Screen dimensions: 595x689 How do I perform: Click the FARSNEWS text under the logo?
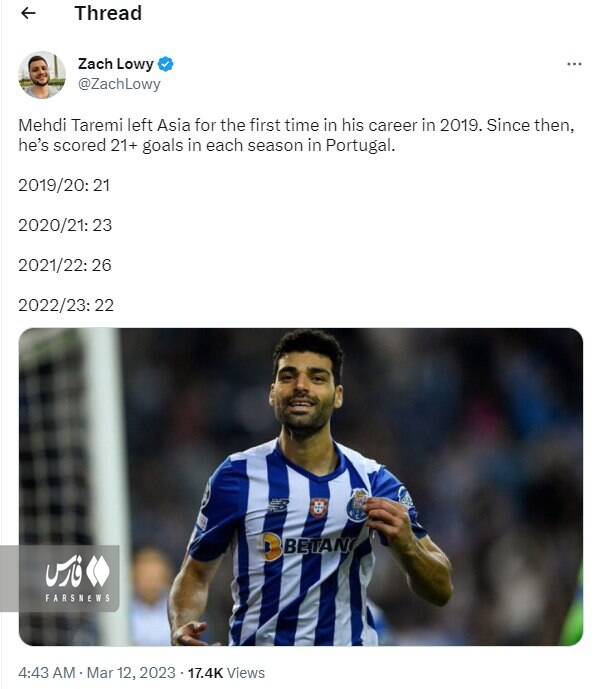coord(78,598)
